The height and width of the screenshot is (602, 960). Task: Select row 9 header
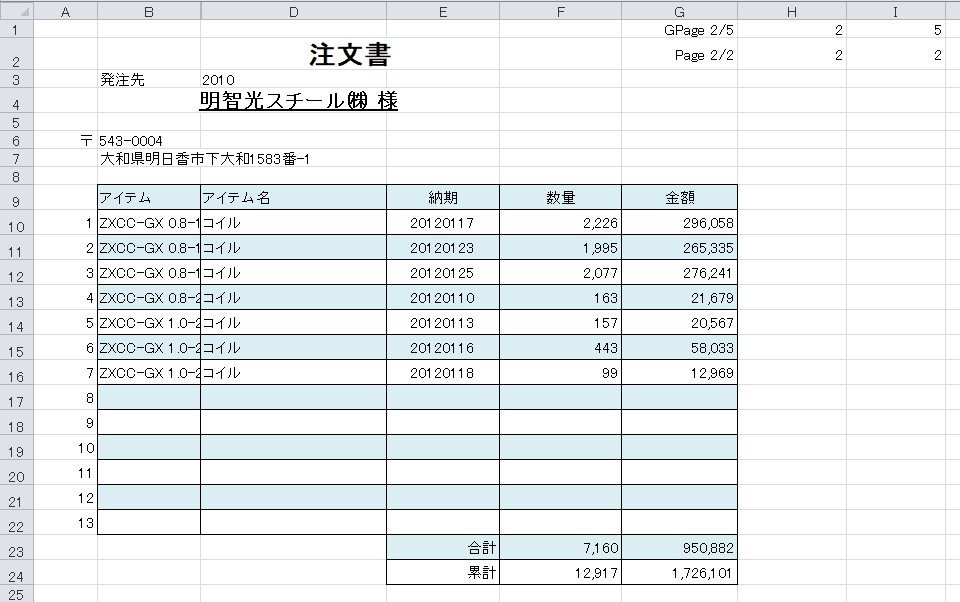(17, 197)
